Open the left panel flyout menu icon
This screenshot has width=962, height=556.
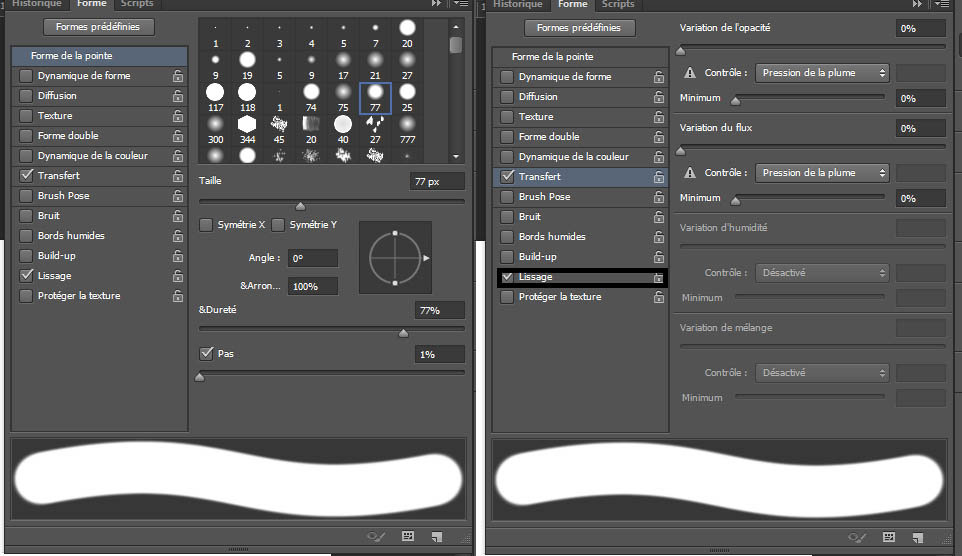click(461, 4)
